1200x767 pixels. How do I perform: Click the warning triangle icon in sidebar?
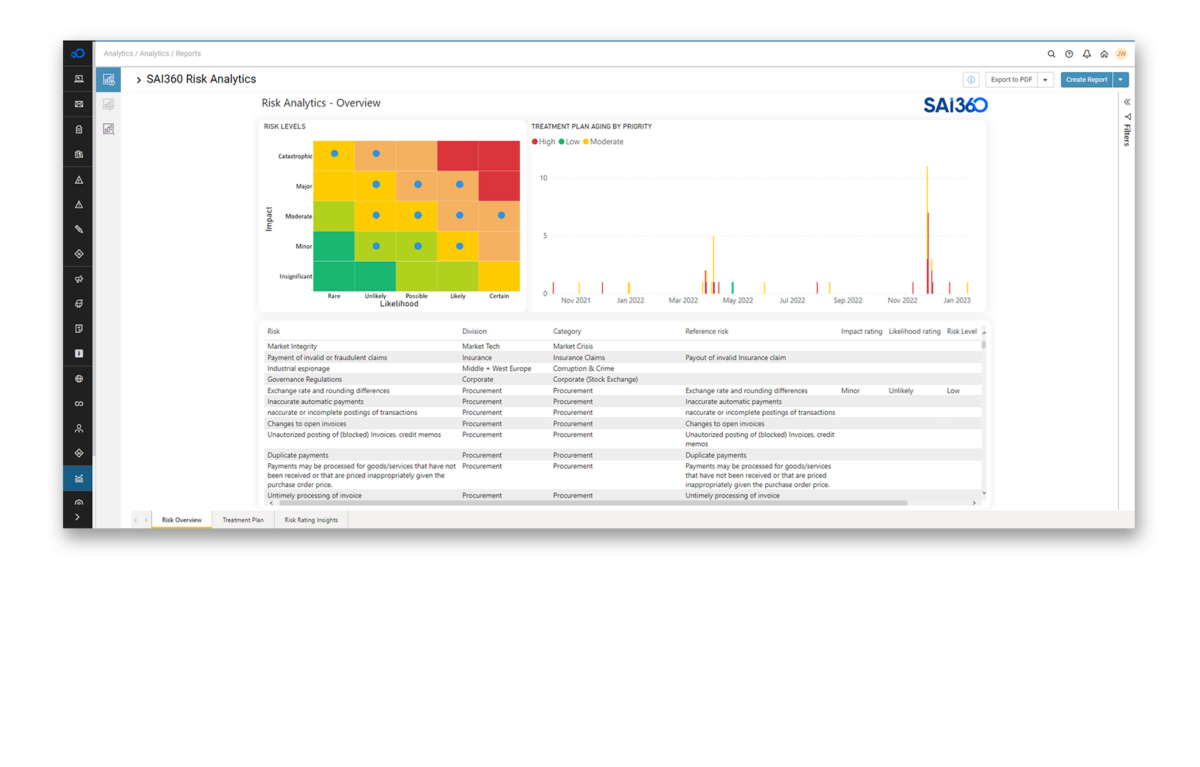(x=77, y=179)
